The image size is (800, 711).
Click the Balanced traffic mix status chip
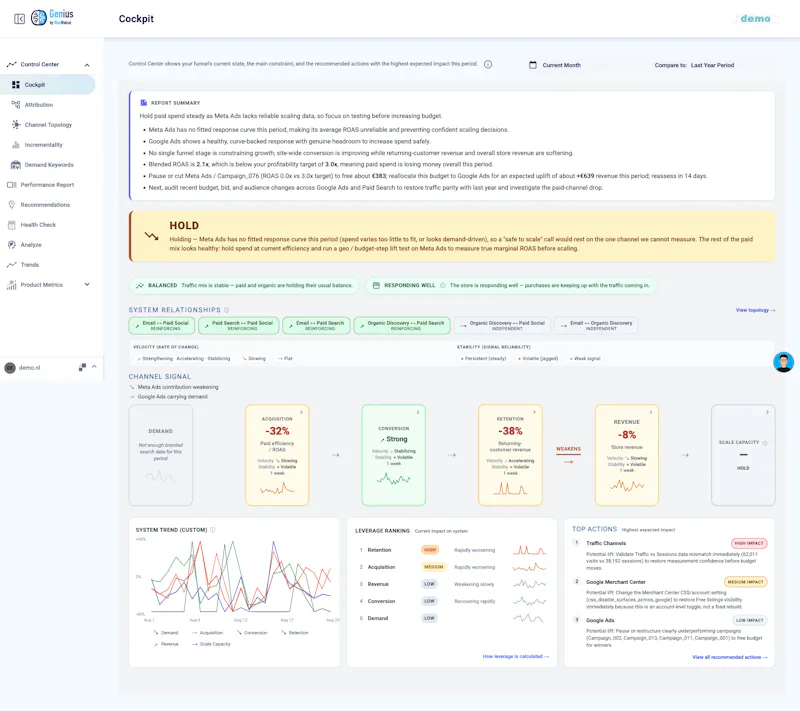pyautogui.click(x=244, y=286)
